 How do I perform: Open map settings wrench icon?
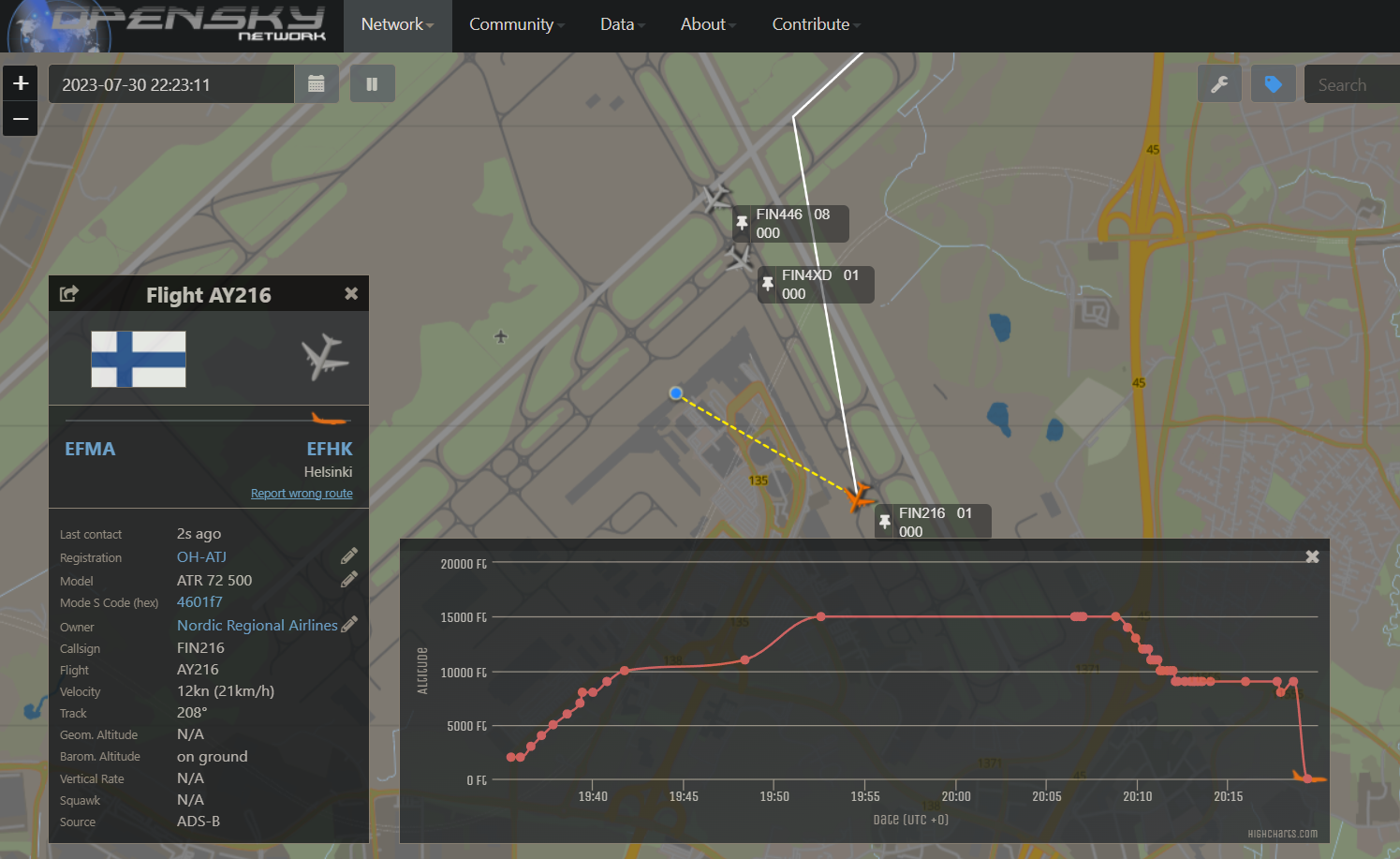[1219, 84]
